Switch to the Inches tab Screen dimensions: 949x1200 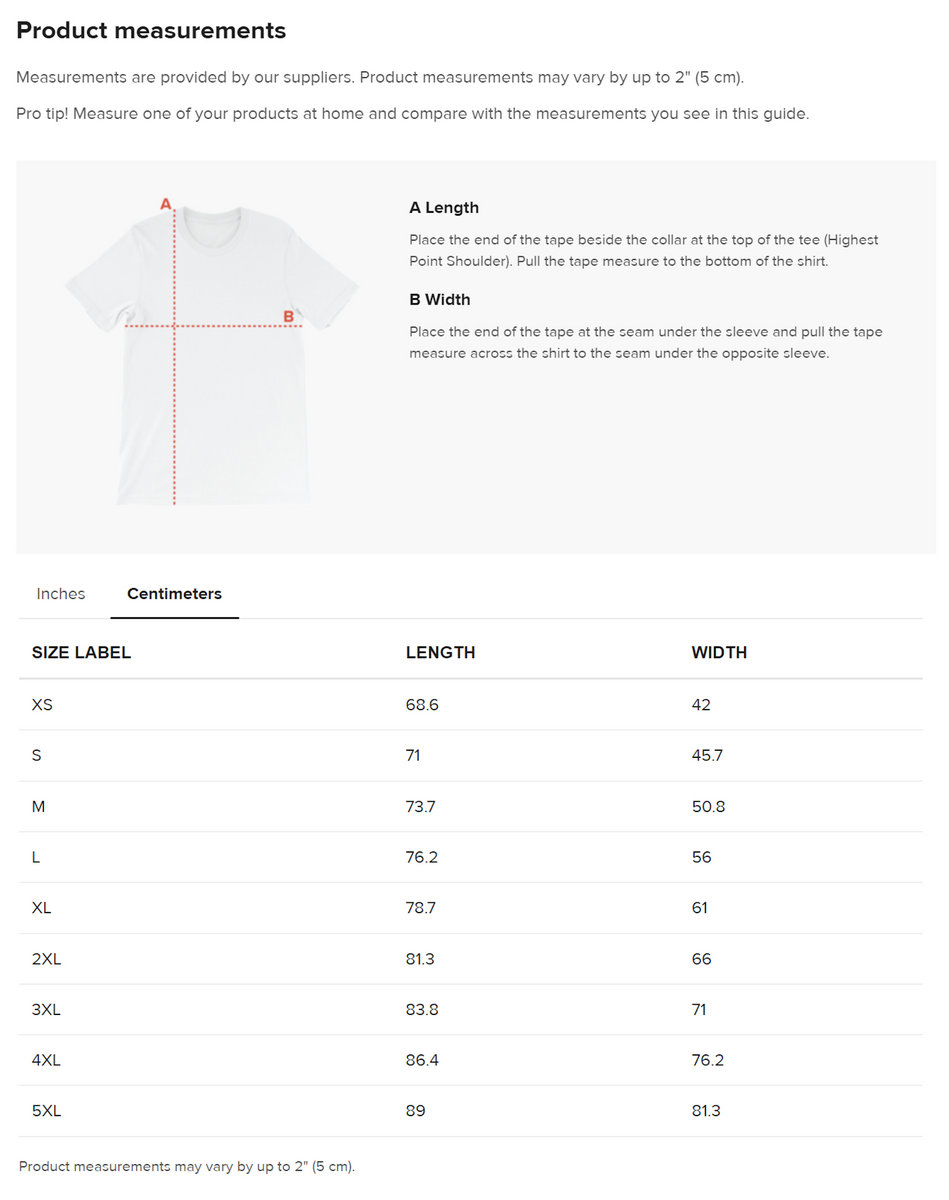61,594
